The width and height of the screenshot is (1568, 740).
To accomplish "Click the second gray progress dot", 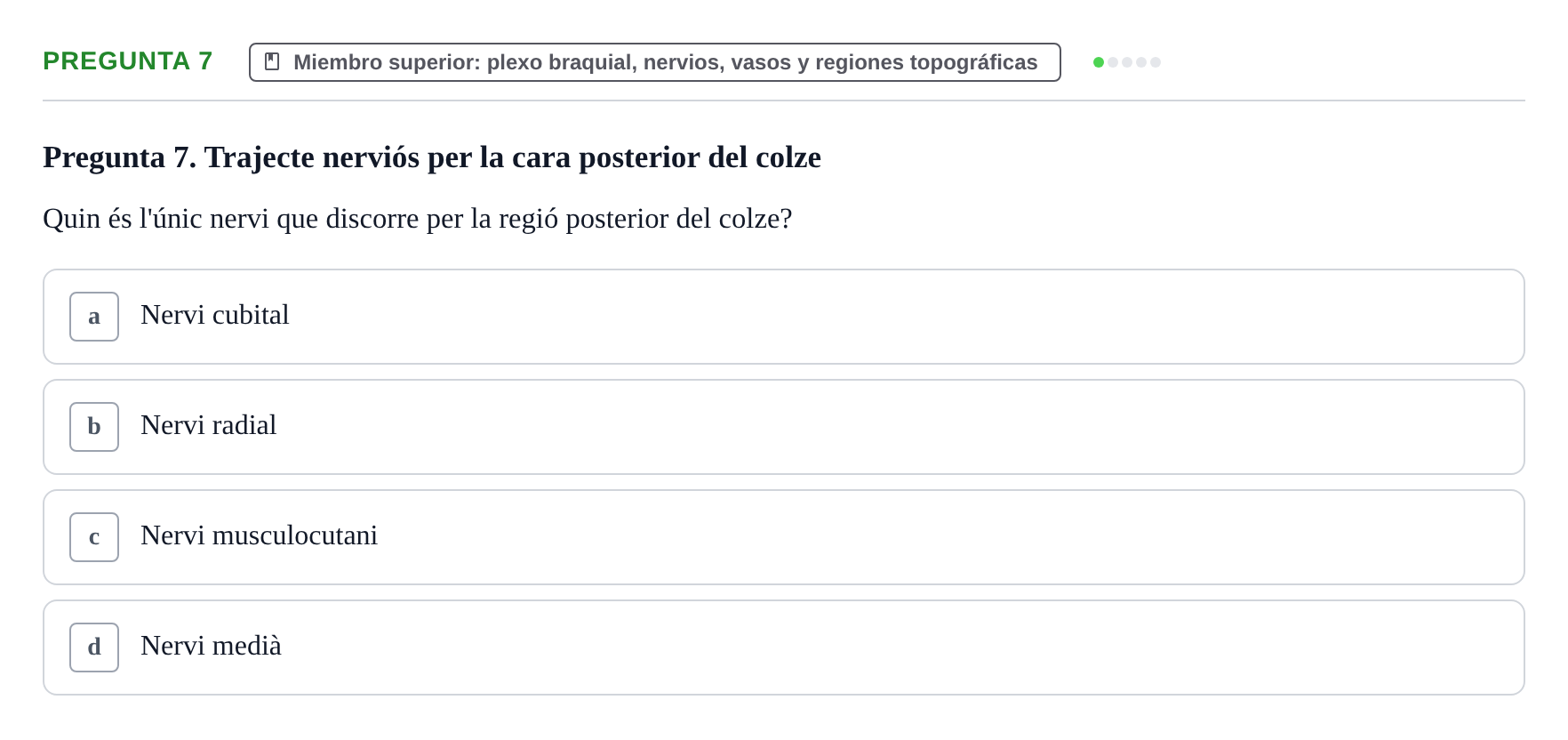I will [1113, 62].
